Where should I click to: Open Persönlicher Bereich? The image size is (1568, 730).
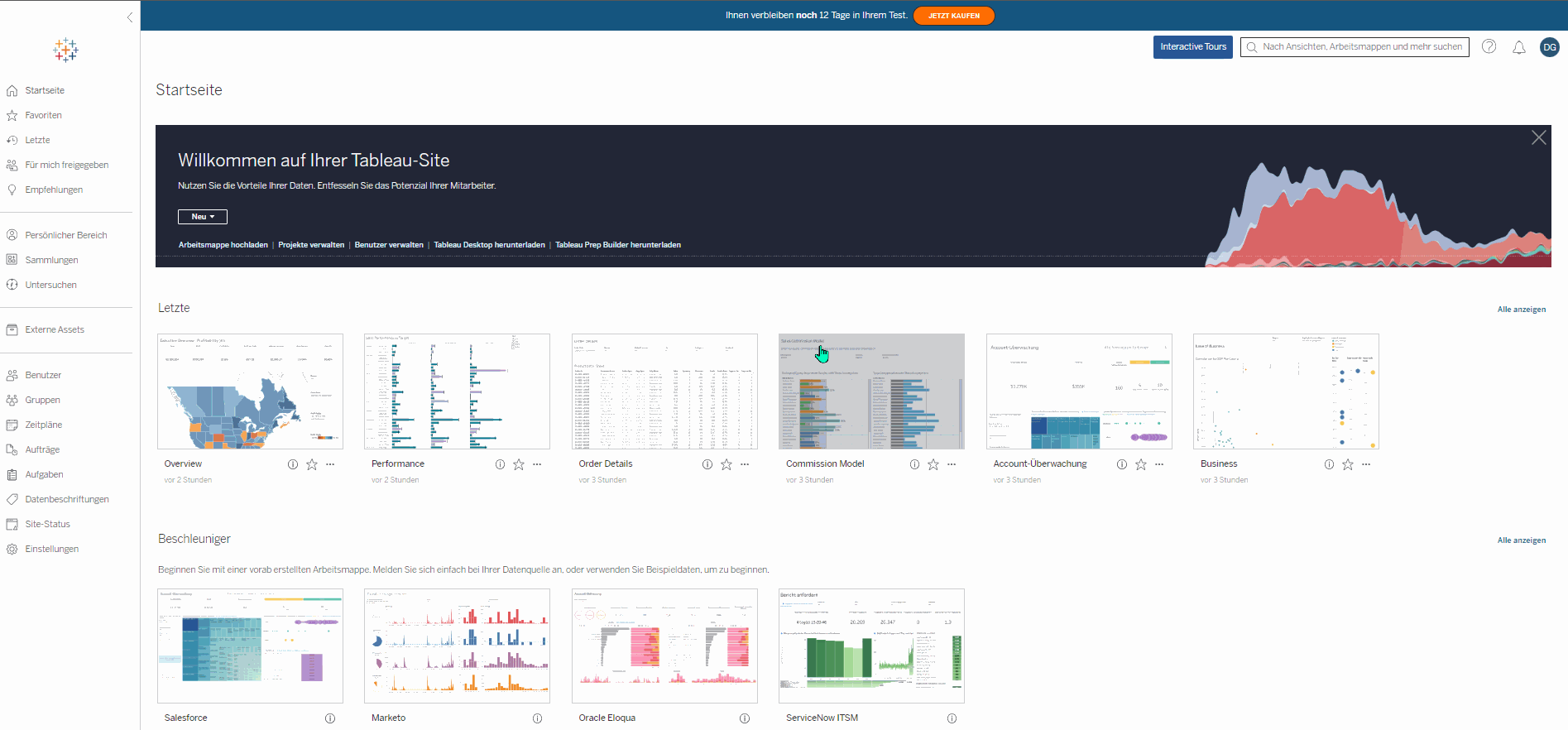(66, 235)
